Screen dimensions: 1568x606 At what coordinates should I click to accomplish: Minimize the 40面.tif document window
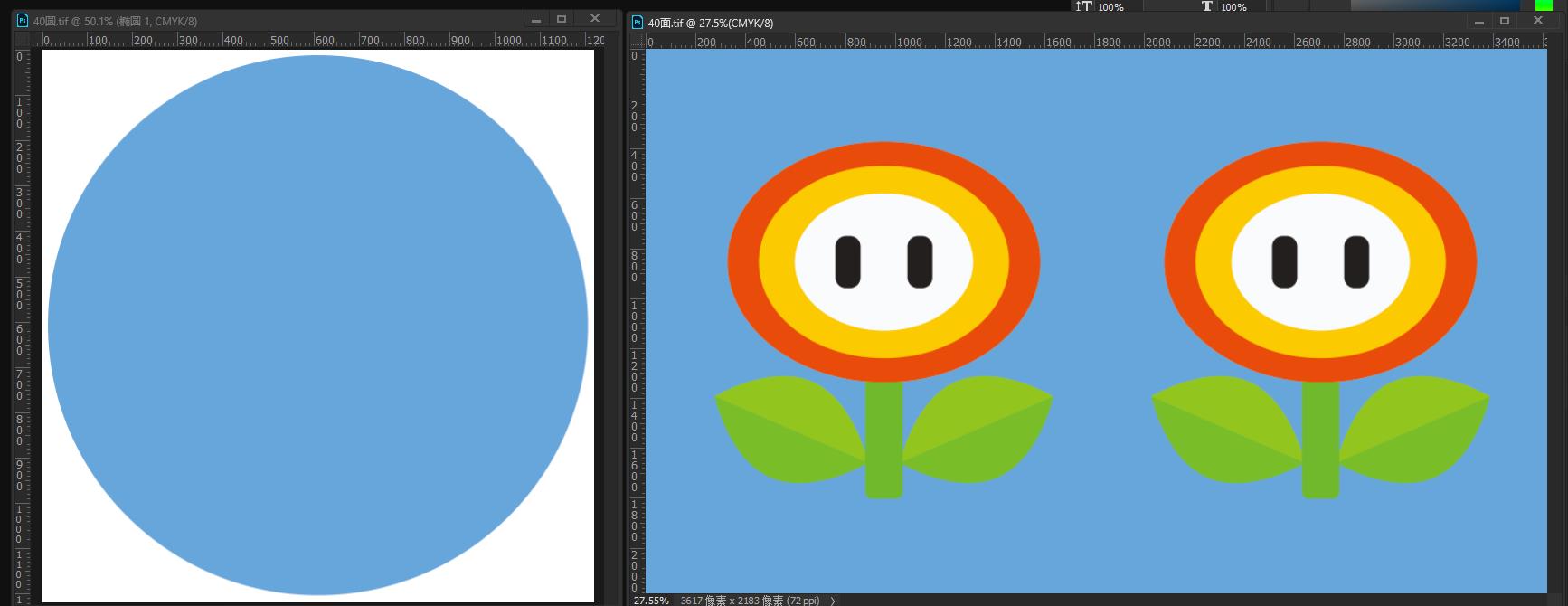point(1479,22)
